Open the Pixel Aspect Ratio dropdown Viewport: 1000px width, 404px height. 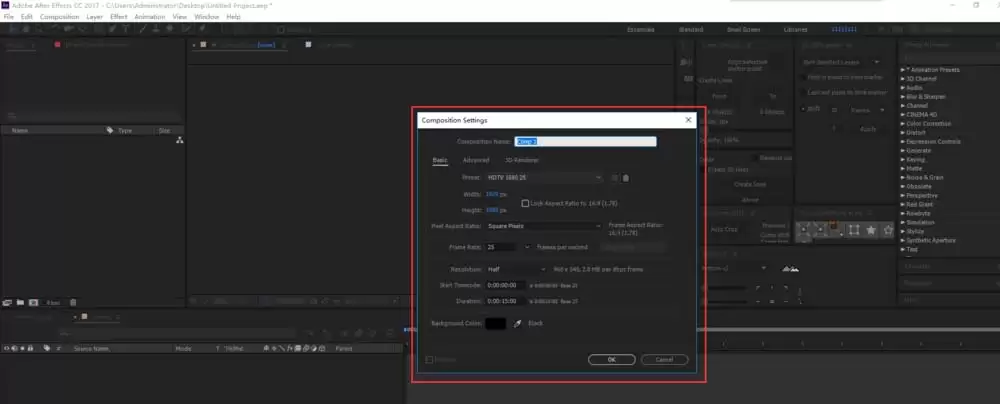[x=544, y=226]
